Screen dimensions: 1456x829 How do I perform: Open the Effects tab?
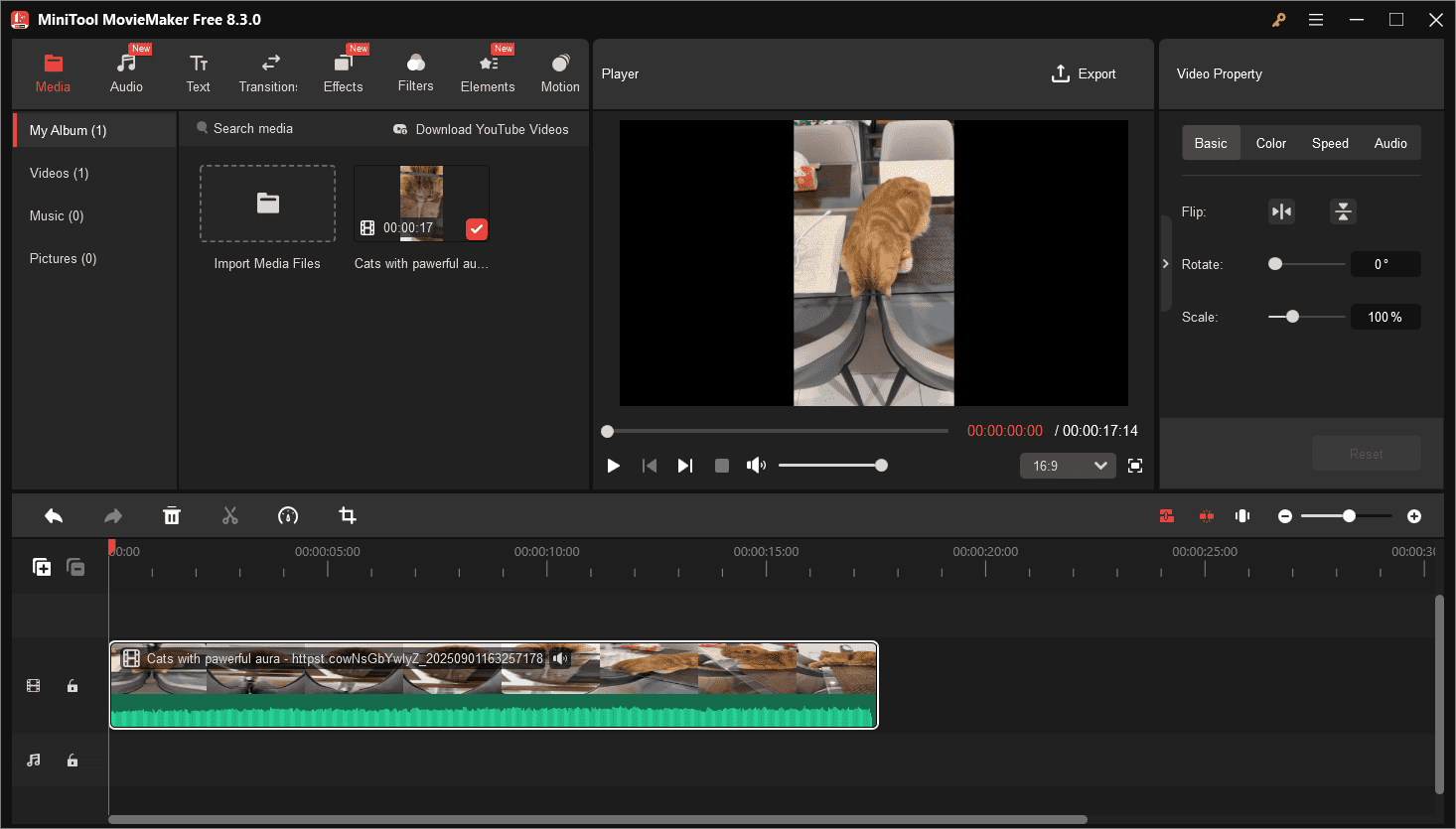[x=344, y=74]
